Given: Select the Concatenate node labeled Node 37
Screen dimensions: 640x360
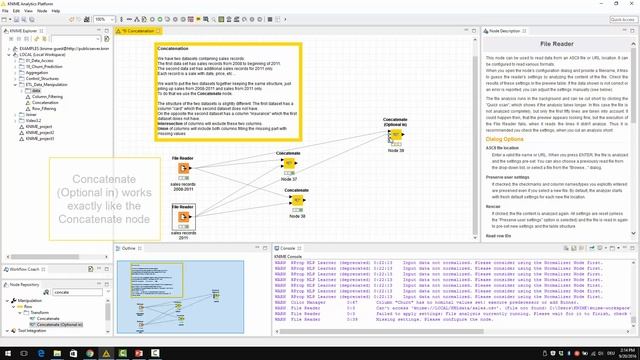Looking at the screenshot, I should 289,163.
